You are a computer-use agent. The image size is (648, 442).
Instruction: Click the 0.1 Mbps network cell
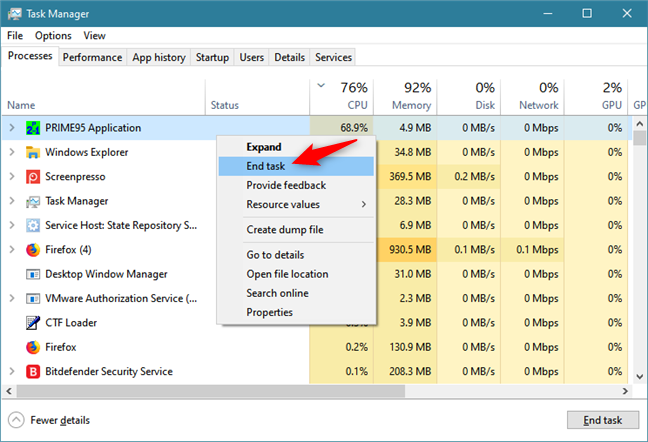[533, 250]
